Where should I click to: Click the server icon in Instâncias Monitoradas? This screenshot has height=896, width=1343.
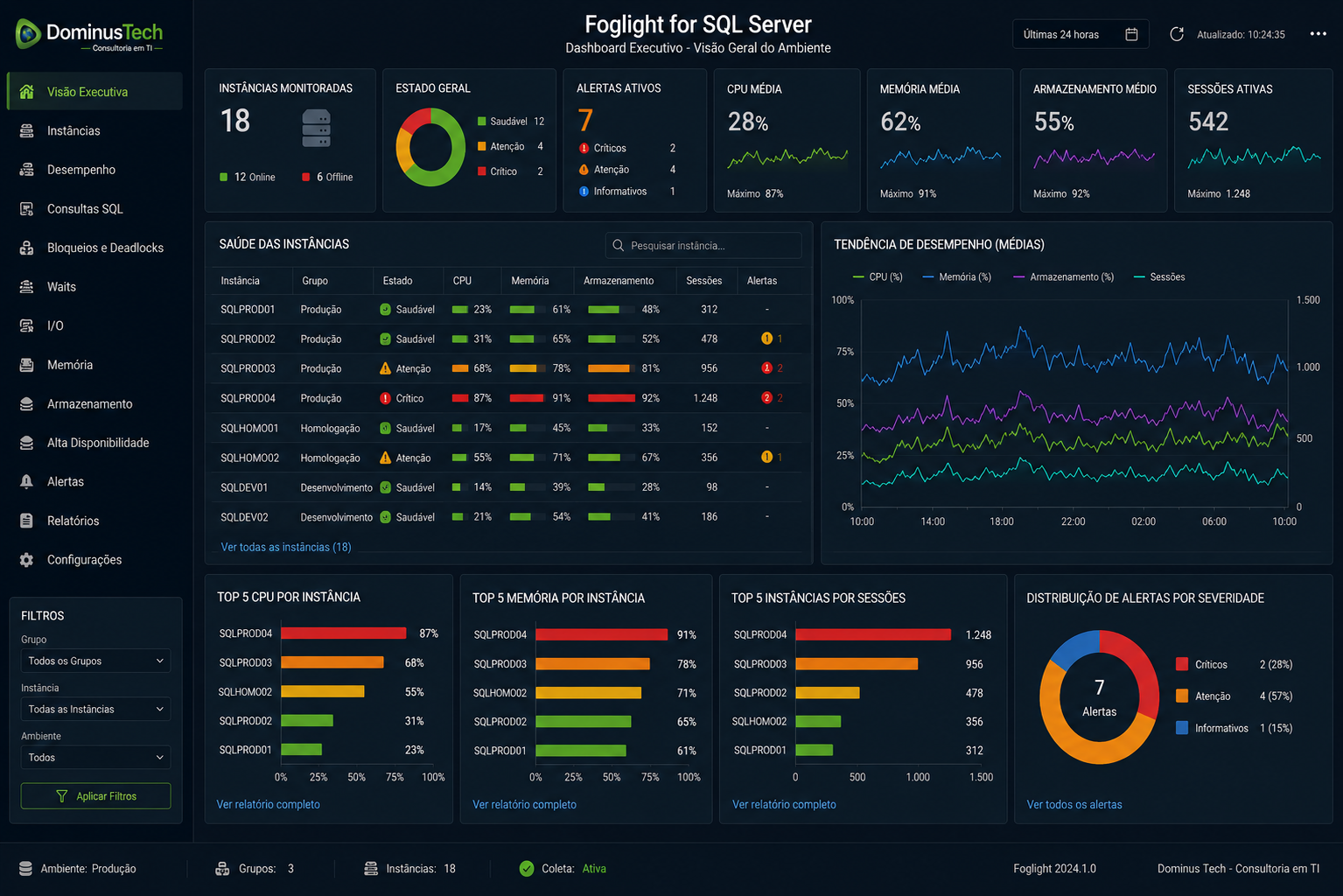(317, 129)
